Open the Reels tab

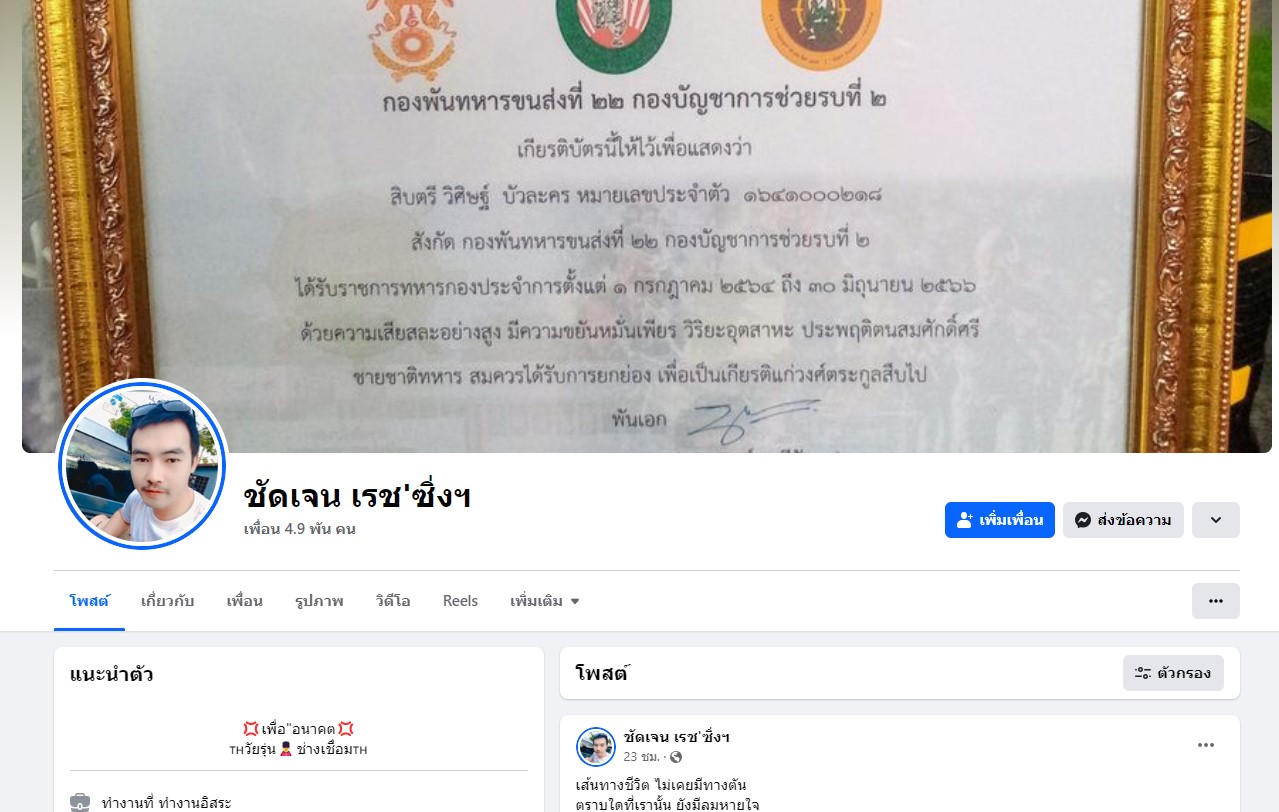(x=460, y=601)
